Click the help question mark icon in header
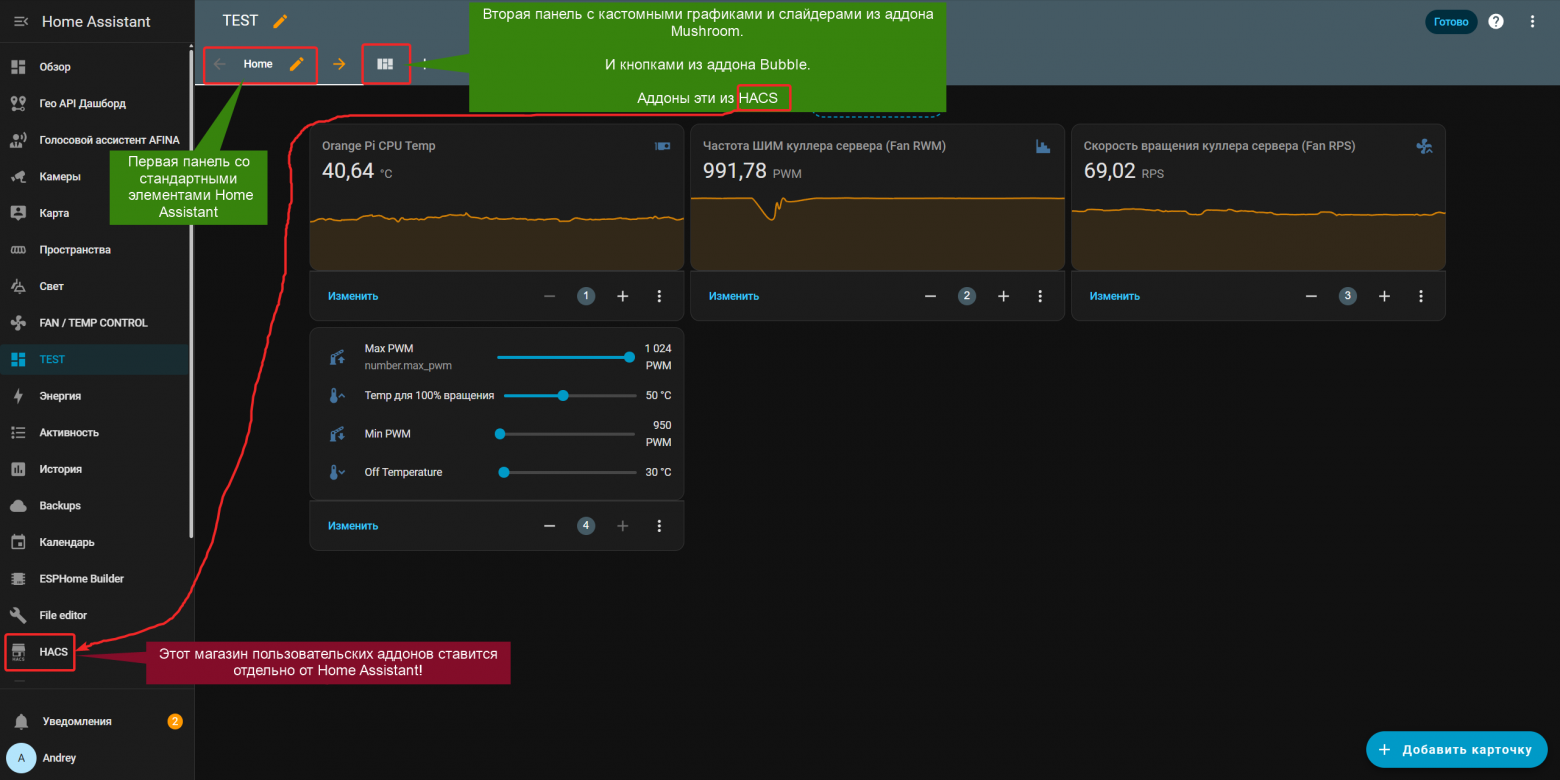The height and width of the screenshot is (780, 1560). (1495, 21)
